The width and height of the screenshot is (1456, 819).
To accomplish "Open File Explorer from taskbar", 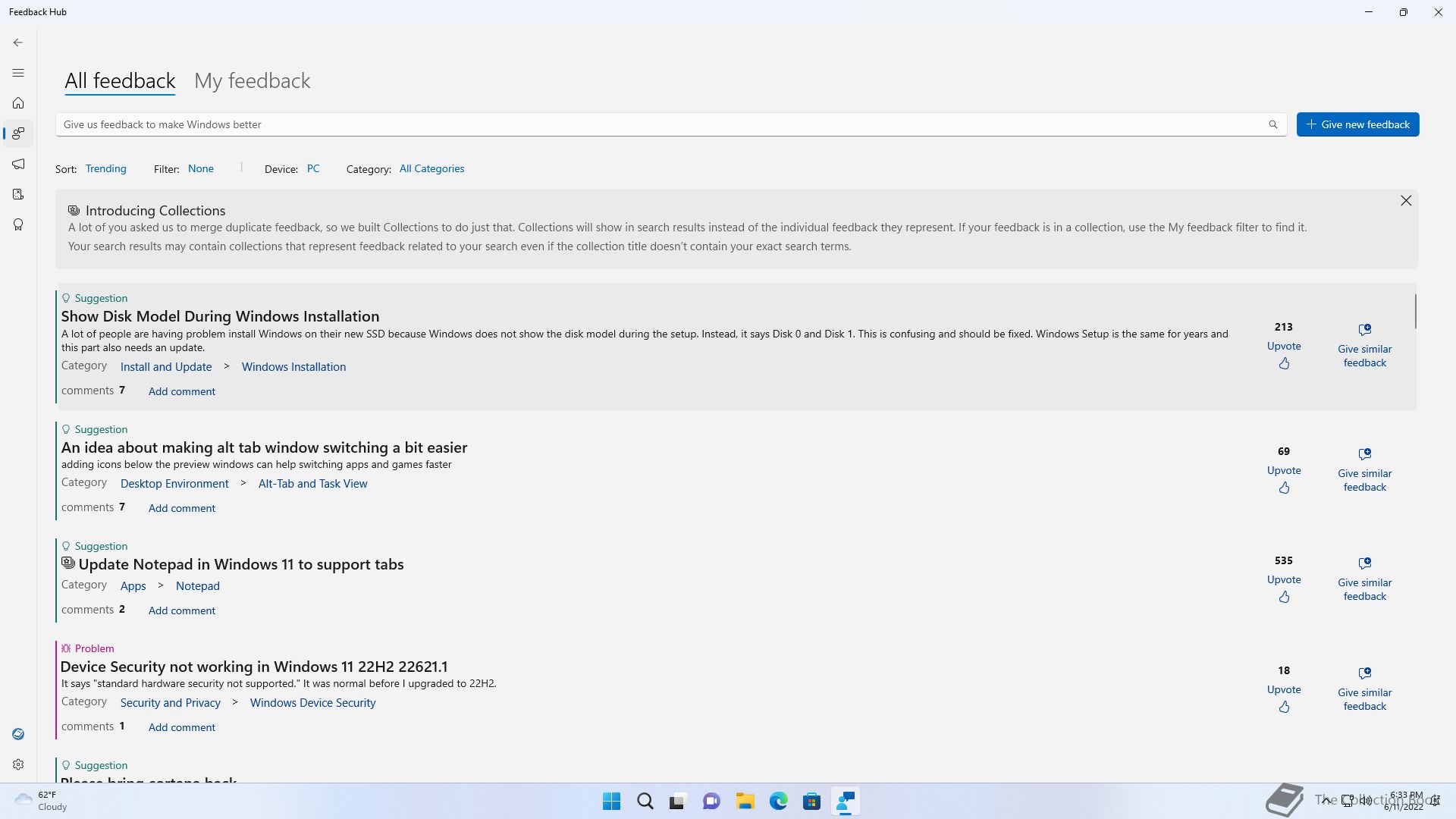I will (745, 802).
